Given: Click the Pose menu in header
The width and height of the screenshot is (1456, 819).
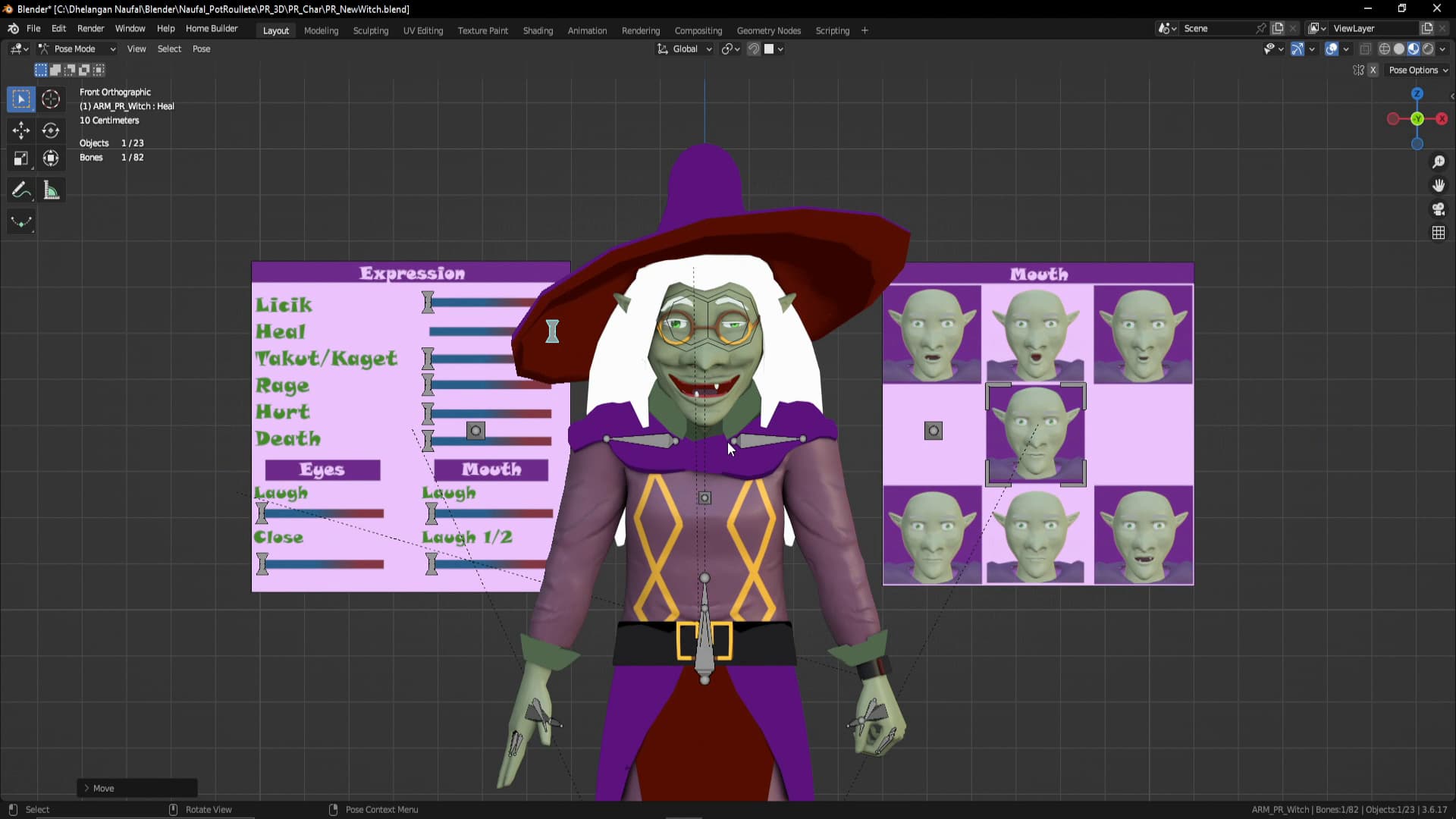Looking at the screenshot, I should click(201, 49).
